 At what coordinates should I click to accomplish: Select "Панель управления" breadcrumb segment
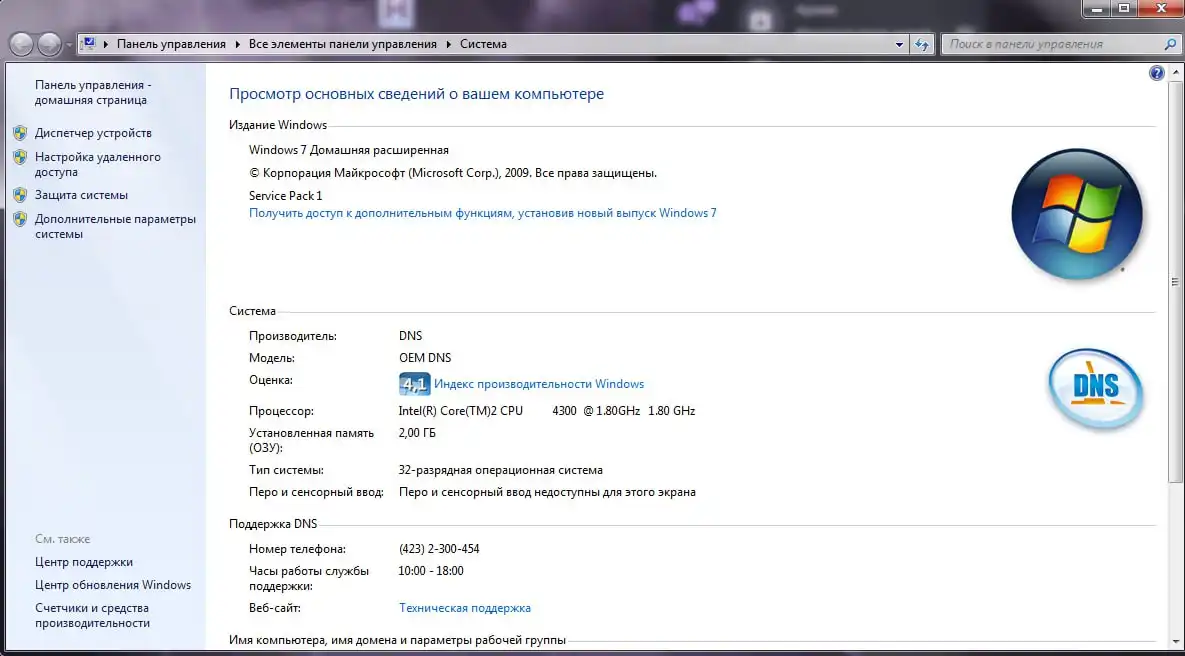pos(171,44)
